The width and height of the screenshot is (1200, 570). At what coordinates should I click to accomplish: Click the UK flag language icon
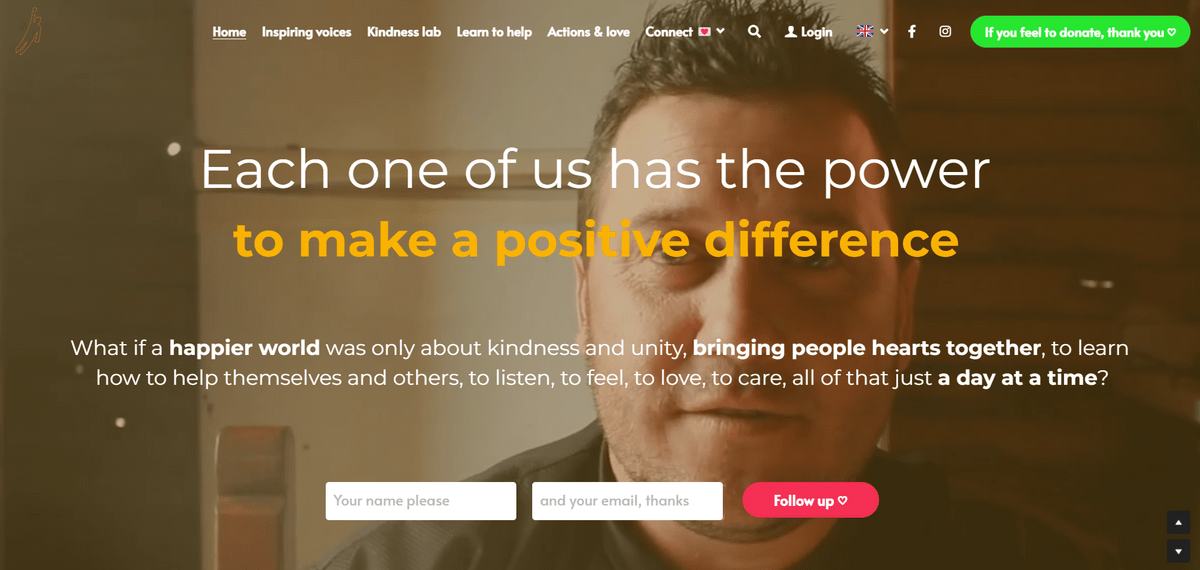coord(865,32)
